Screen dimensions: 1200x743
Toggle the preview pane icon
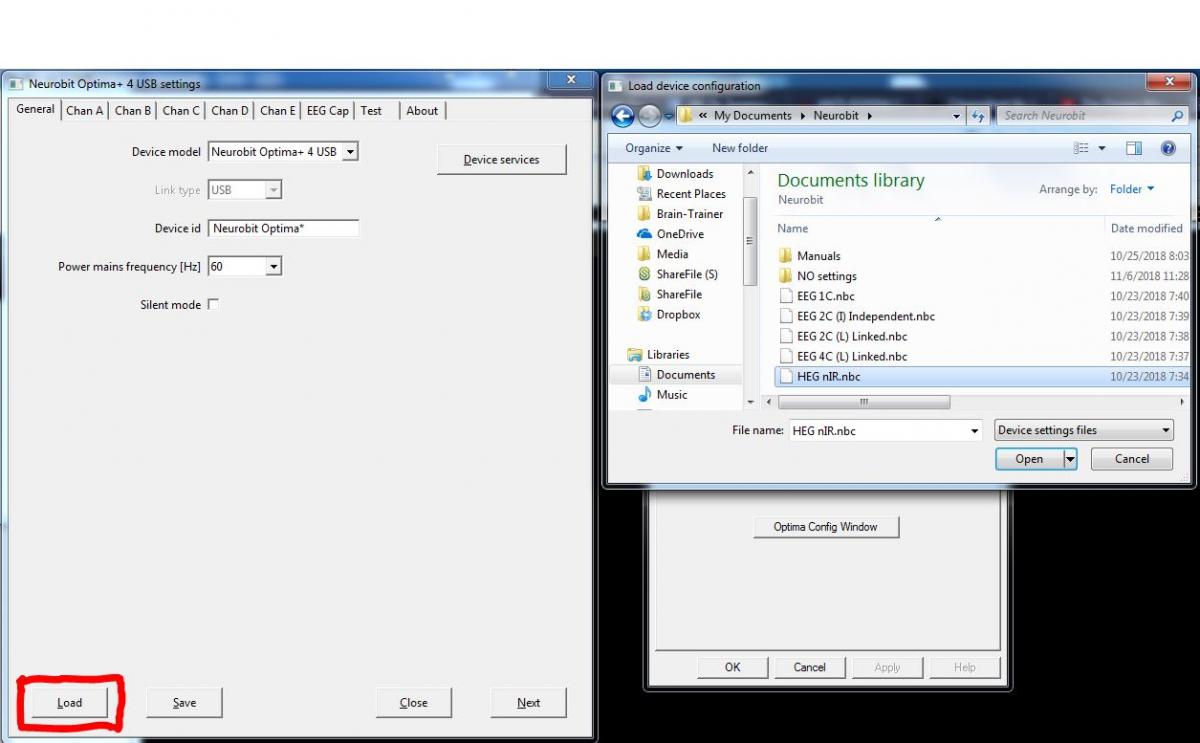pyautogui.click(x=1134, y=148)
